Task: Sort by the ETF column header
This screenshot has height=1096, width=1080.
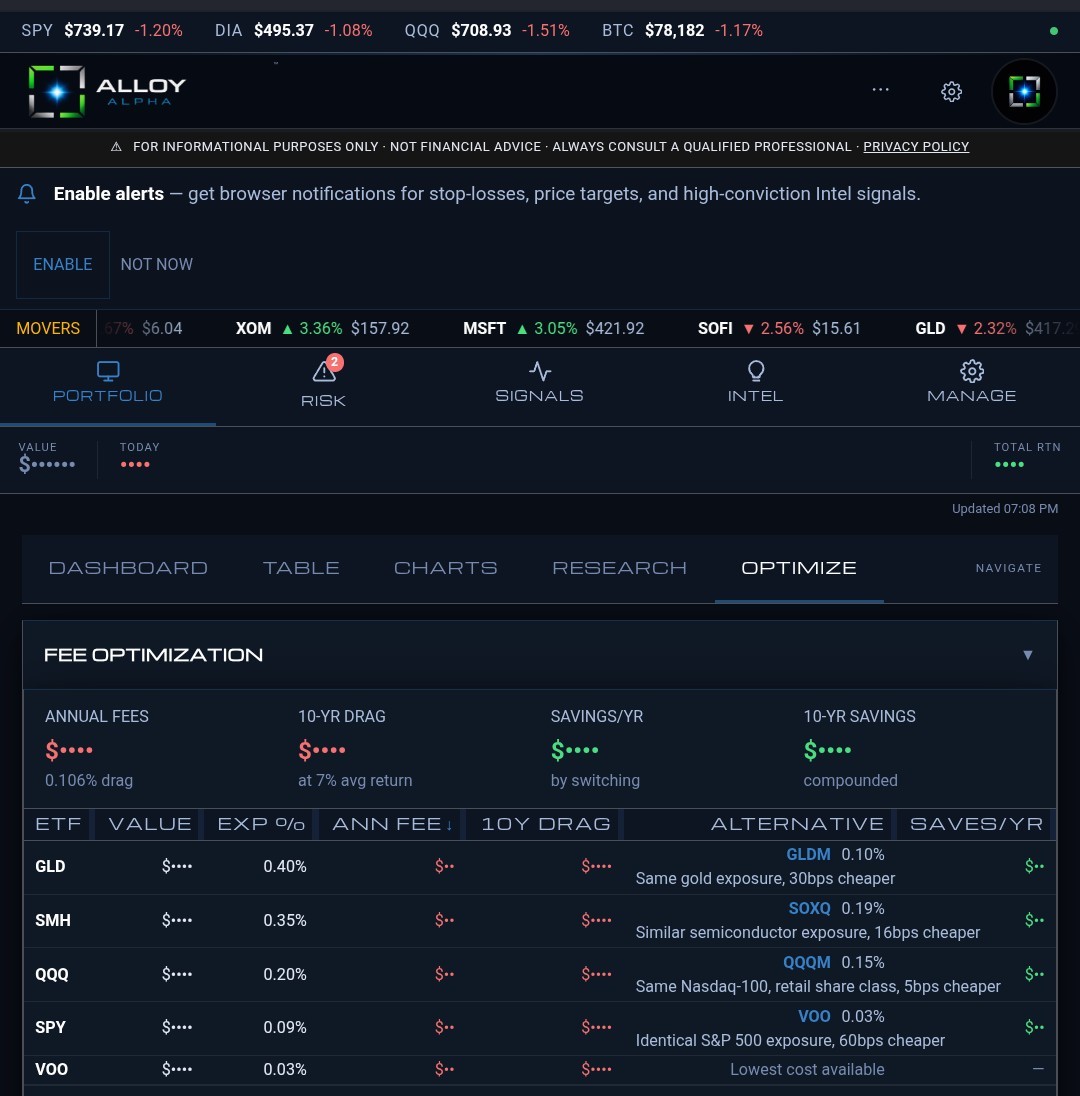Action: [58, 824]
